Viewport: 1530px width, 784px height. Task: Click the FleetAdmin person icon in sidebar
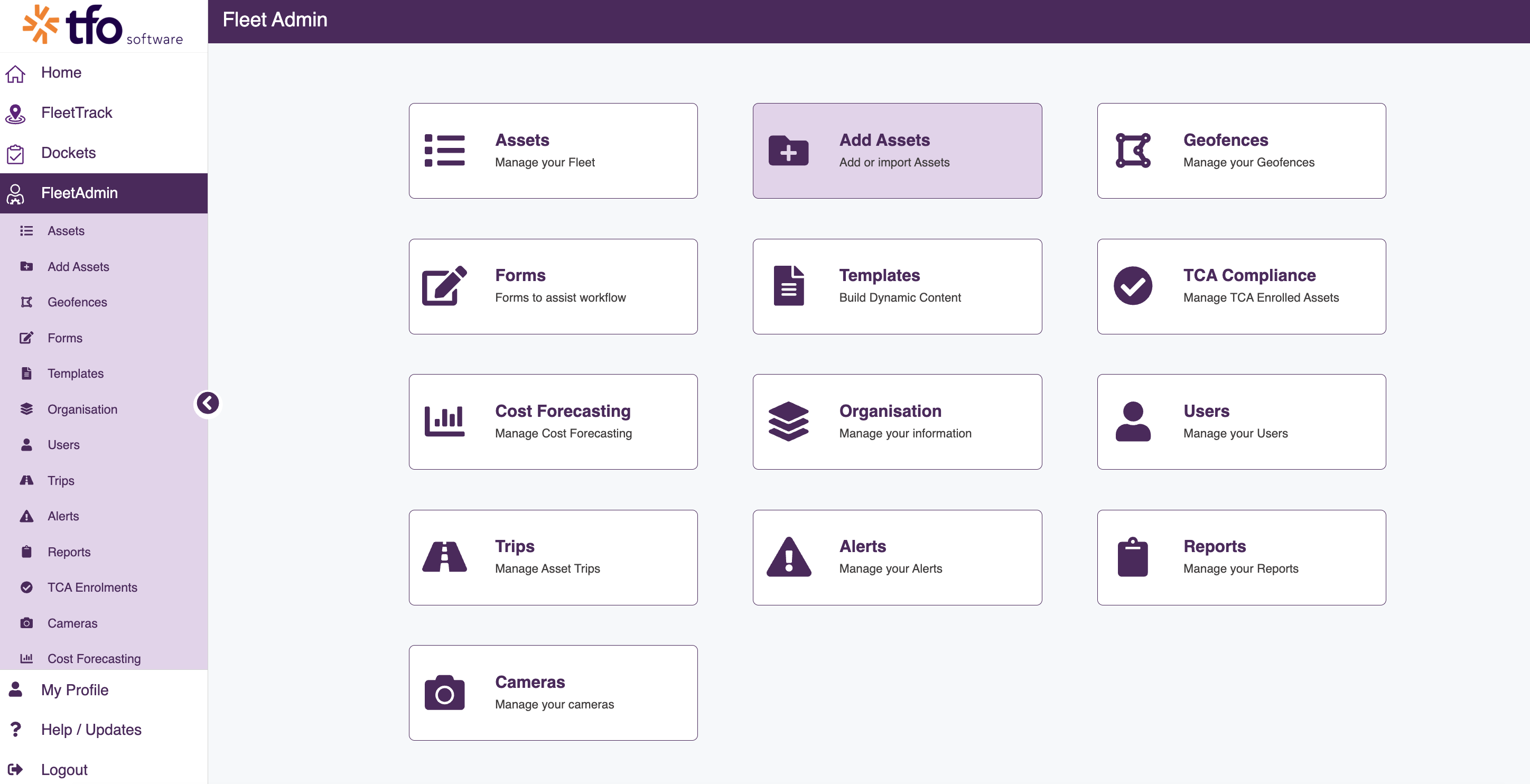click(15, 194)
